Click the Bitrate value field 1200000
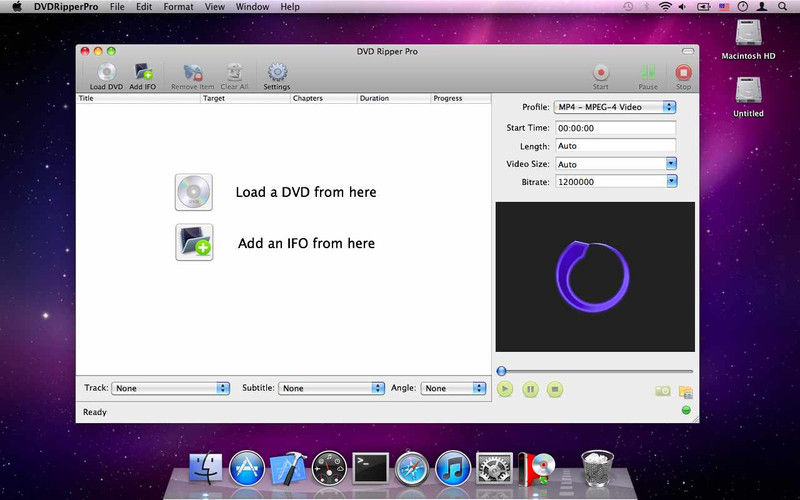The width and height of the screenshot is (800, 500). point(611,182)
